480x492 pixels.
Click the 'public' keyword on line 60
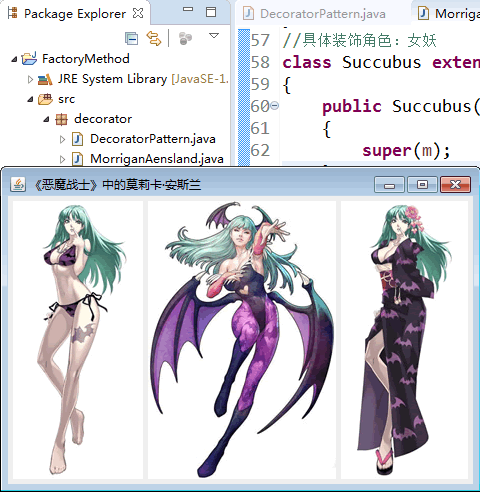click(352, 107)
